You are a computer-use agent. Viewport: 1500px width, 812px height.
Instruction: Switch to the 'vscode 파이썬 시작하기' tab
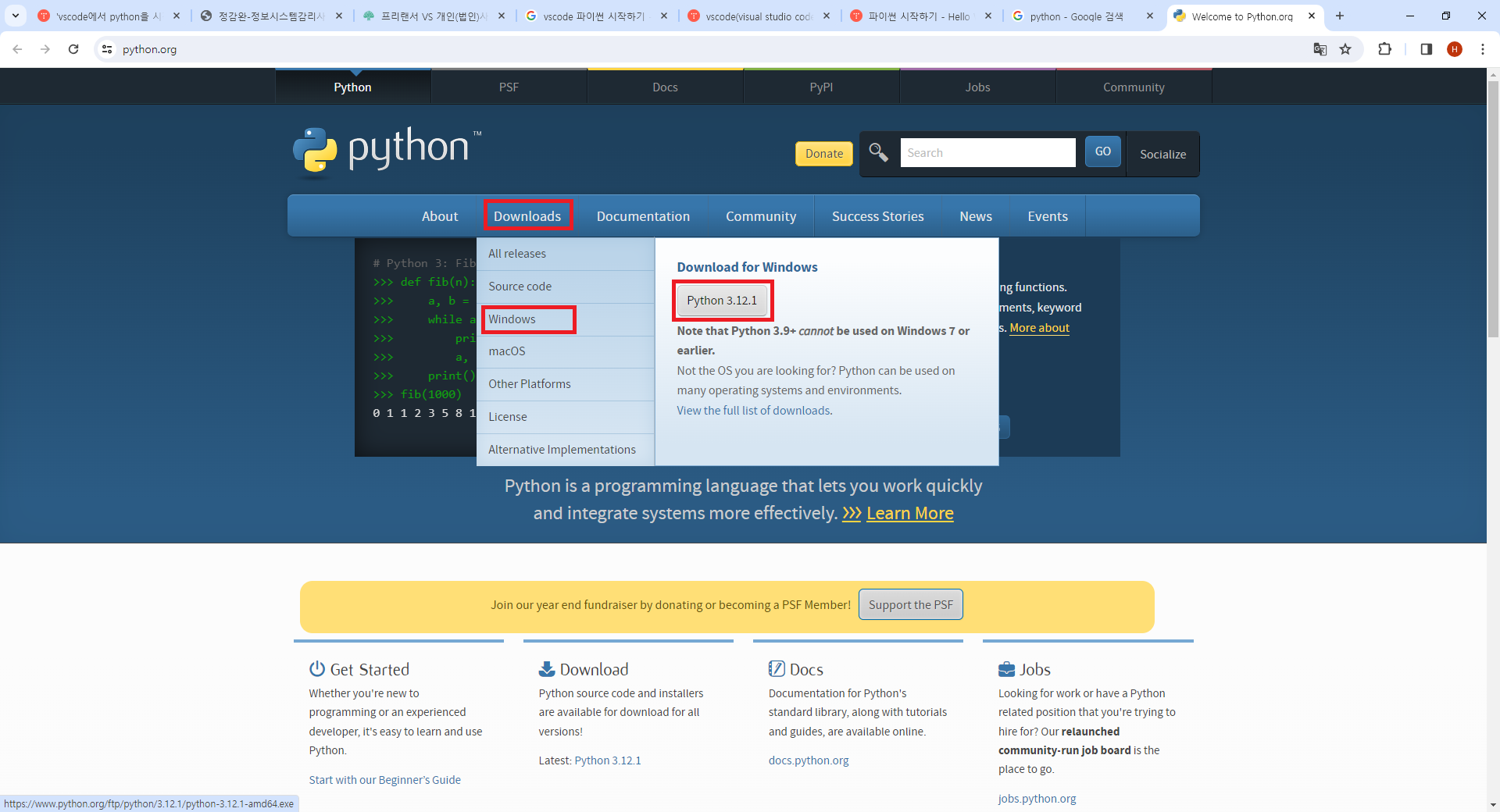pos(594,16)
